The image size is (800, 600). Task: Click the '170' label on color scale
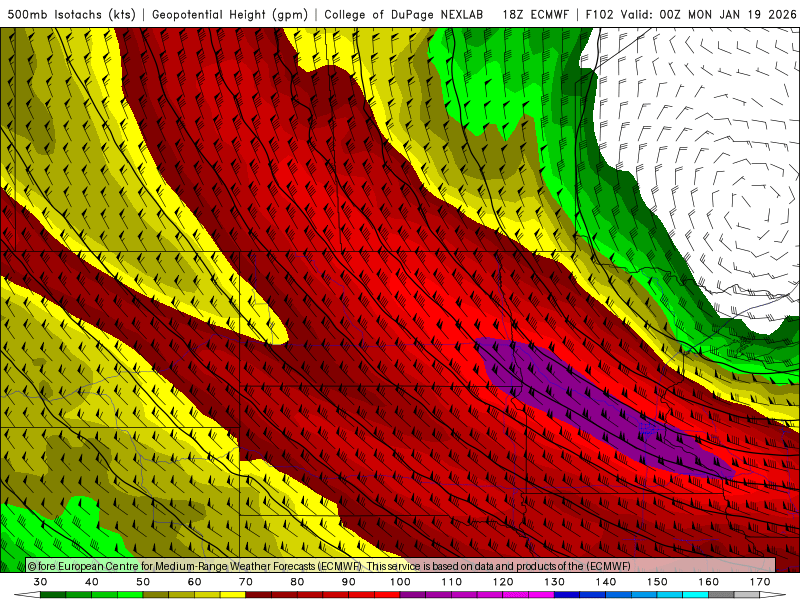click(760, 582)
